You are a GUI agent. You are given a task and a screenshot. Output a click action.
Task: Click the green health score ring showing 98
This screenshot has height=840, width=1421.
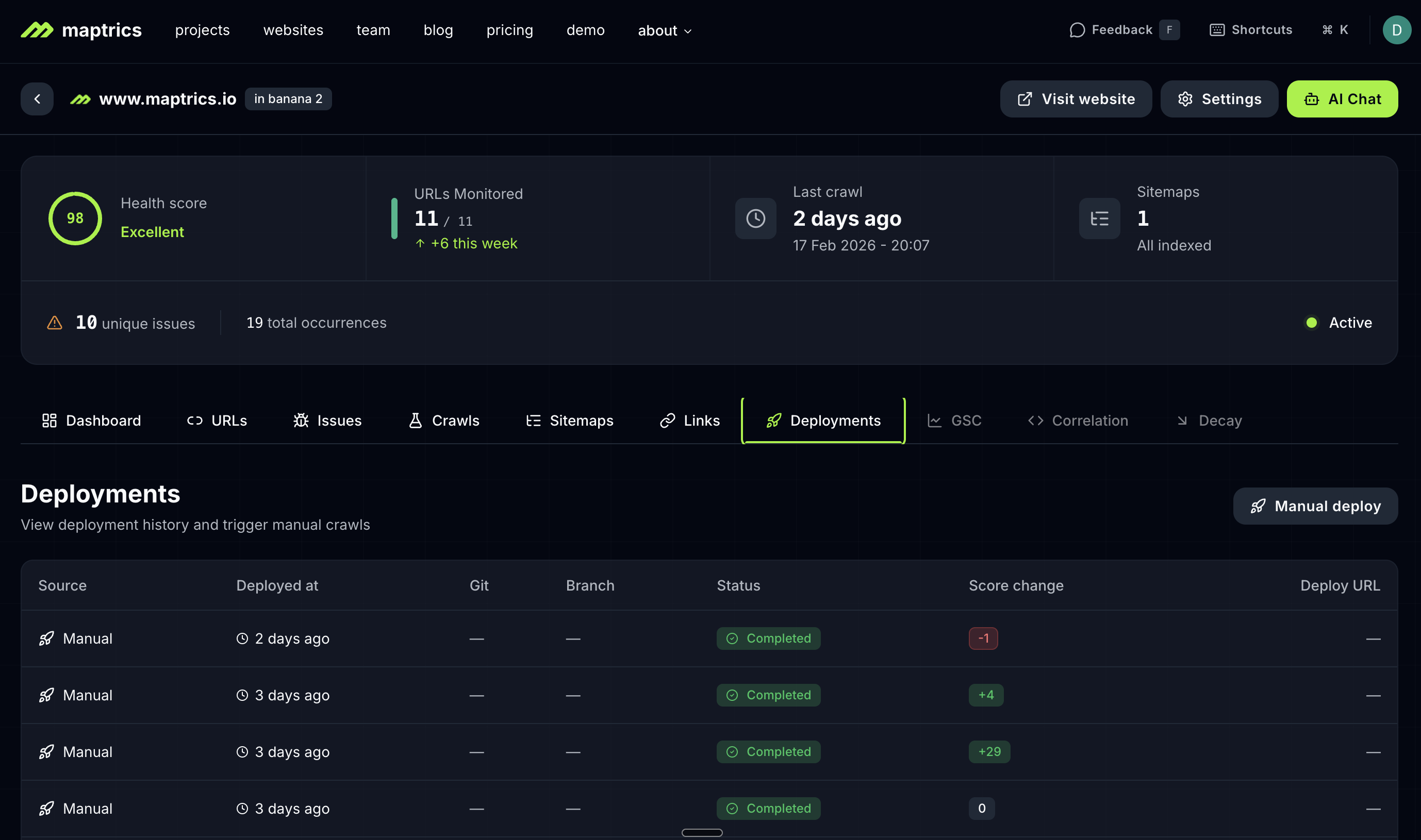coord(74,219)
